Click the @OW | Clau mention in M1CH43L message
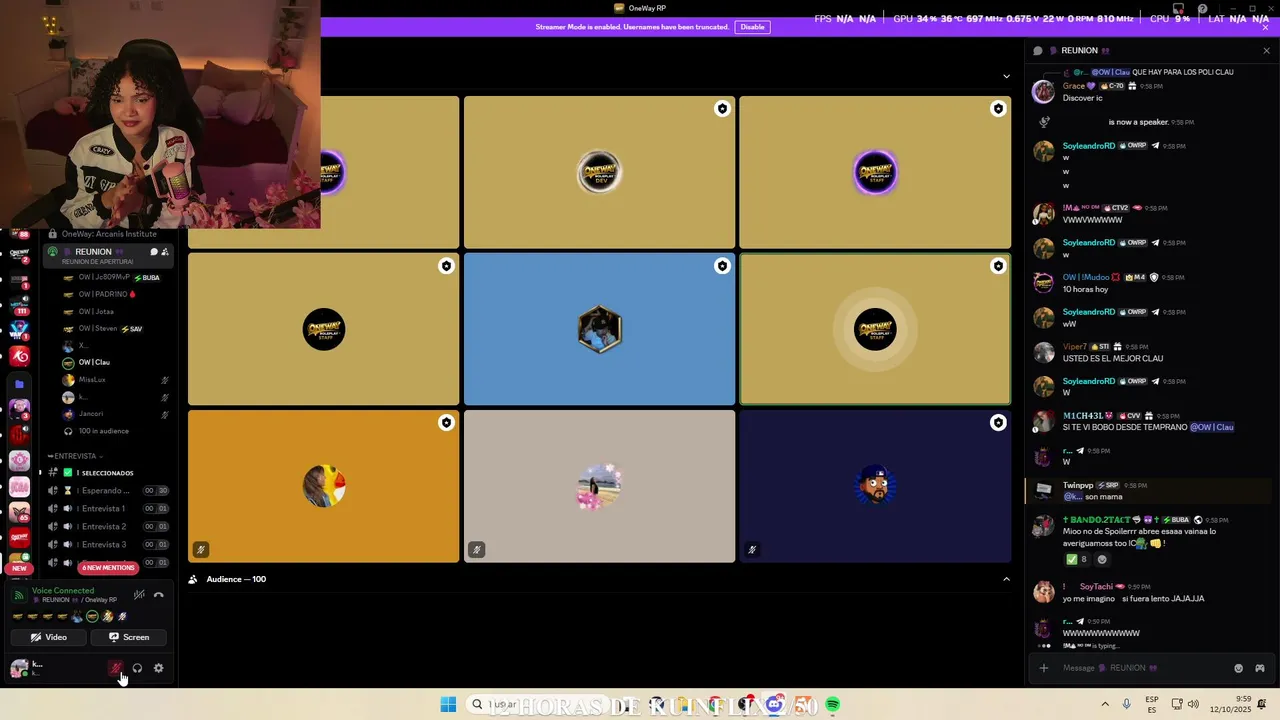 [1211, 427]
